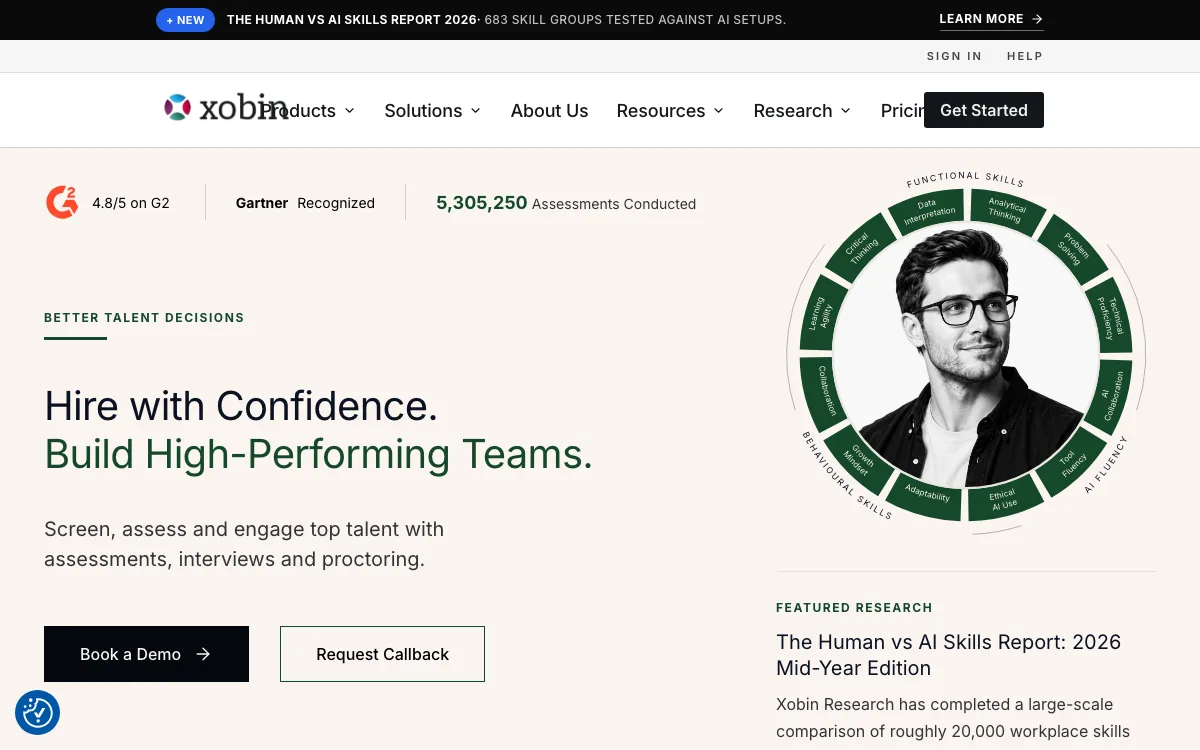Image resolution: width=1200 pixels, height=750 pixels.
Task: Click the AI Collaboration skill segment
Action: 1110,398
